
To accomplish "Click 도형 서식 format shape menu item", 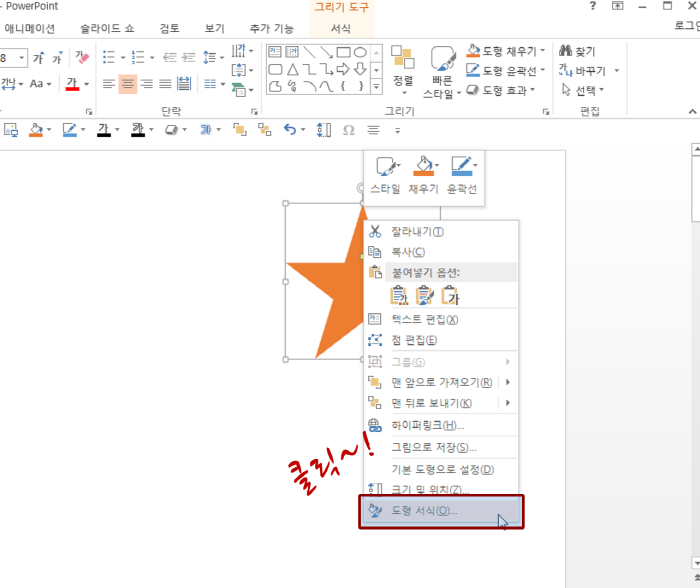I will click(x=441, y=511).
